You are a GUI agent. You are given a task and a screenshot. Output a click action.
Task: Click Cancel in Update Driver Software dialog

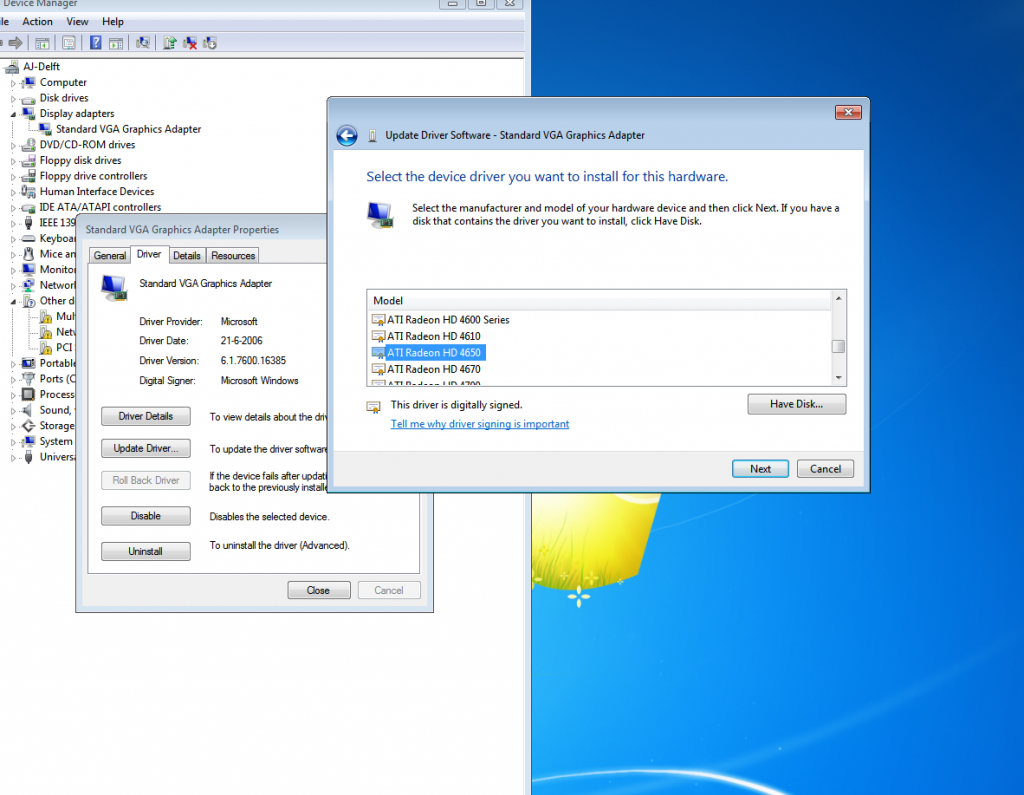pos(825,469)
